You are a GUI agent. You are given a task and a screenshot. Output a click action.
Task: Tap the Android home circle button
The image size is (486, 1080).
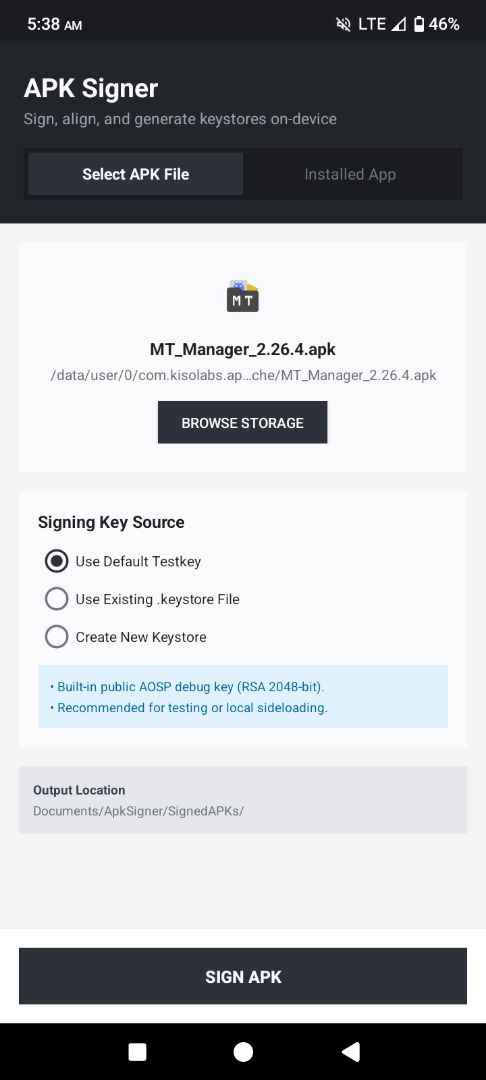coord(243,1052)
